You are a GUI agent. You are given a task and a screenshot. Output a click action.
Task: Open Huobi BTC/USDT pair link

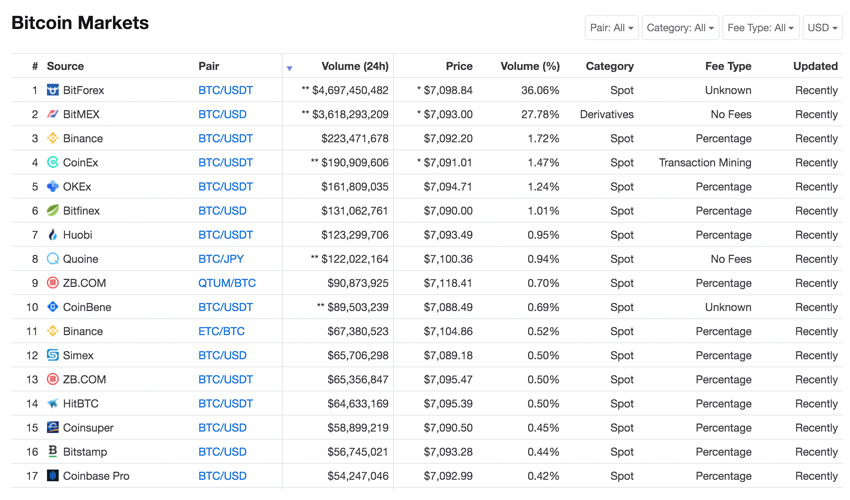click(x=226, y=235)
